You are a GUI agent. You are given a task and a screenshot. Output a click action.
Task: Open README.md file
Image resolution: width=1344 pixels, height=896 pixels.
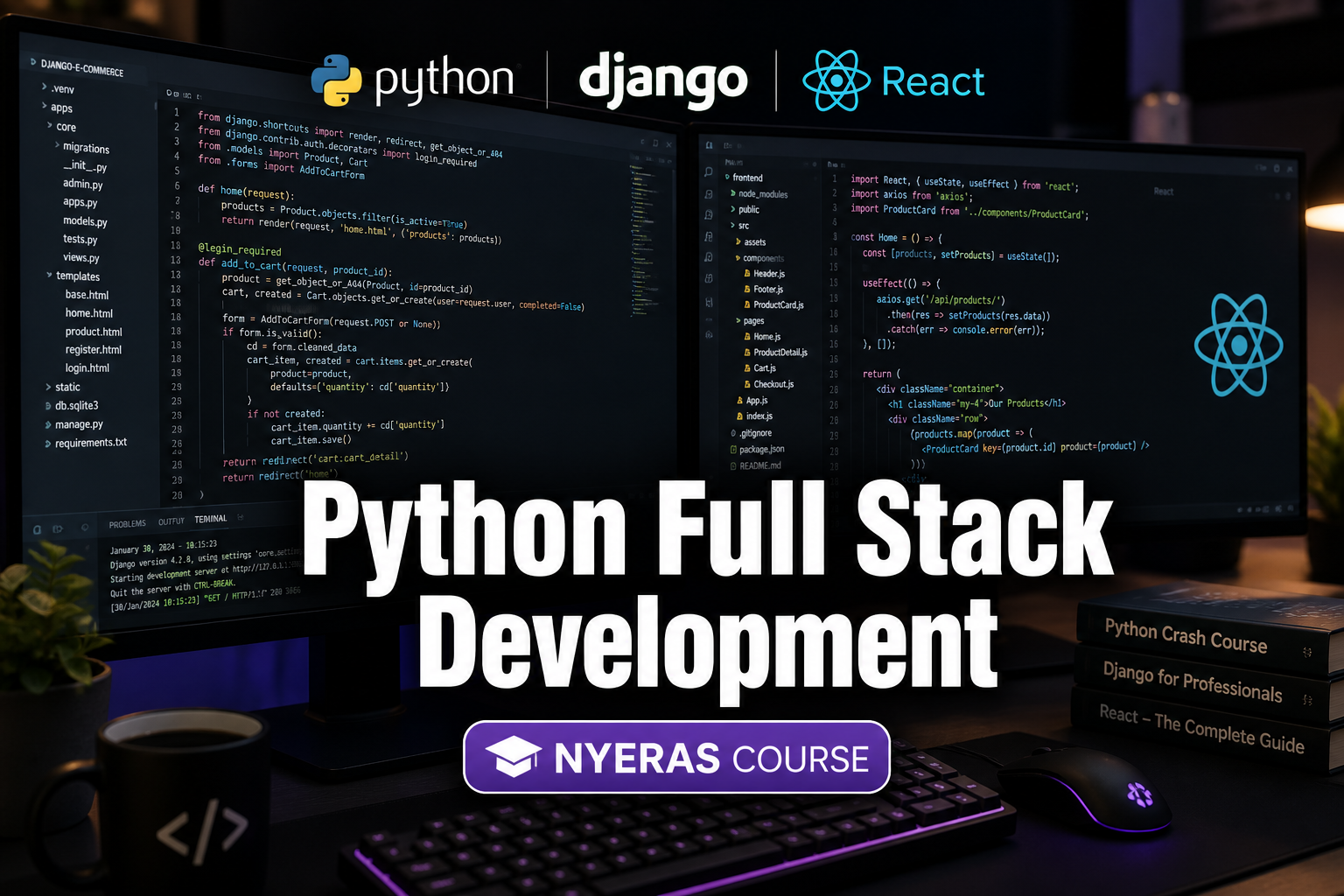[759, 465]
